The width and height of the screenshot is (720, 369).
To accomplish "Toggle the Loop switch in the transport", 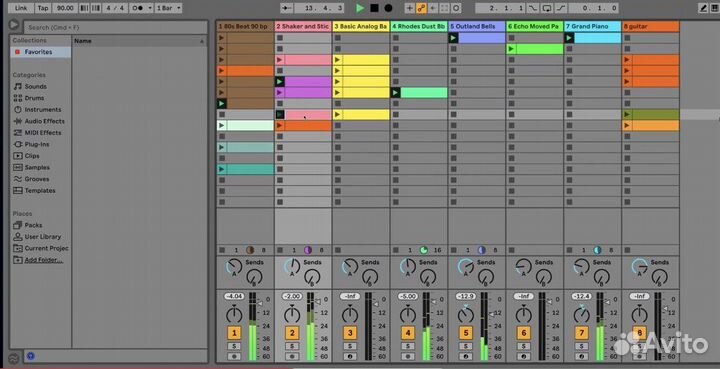I will click(x=547, y=8).
